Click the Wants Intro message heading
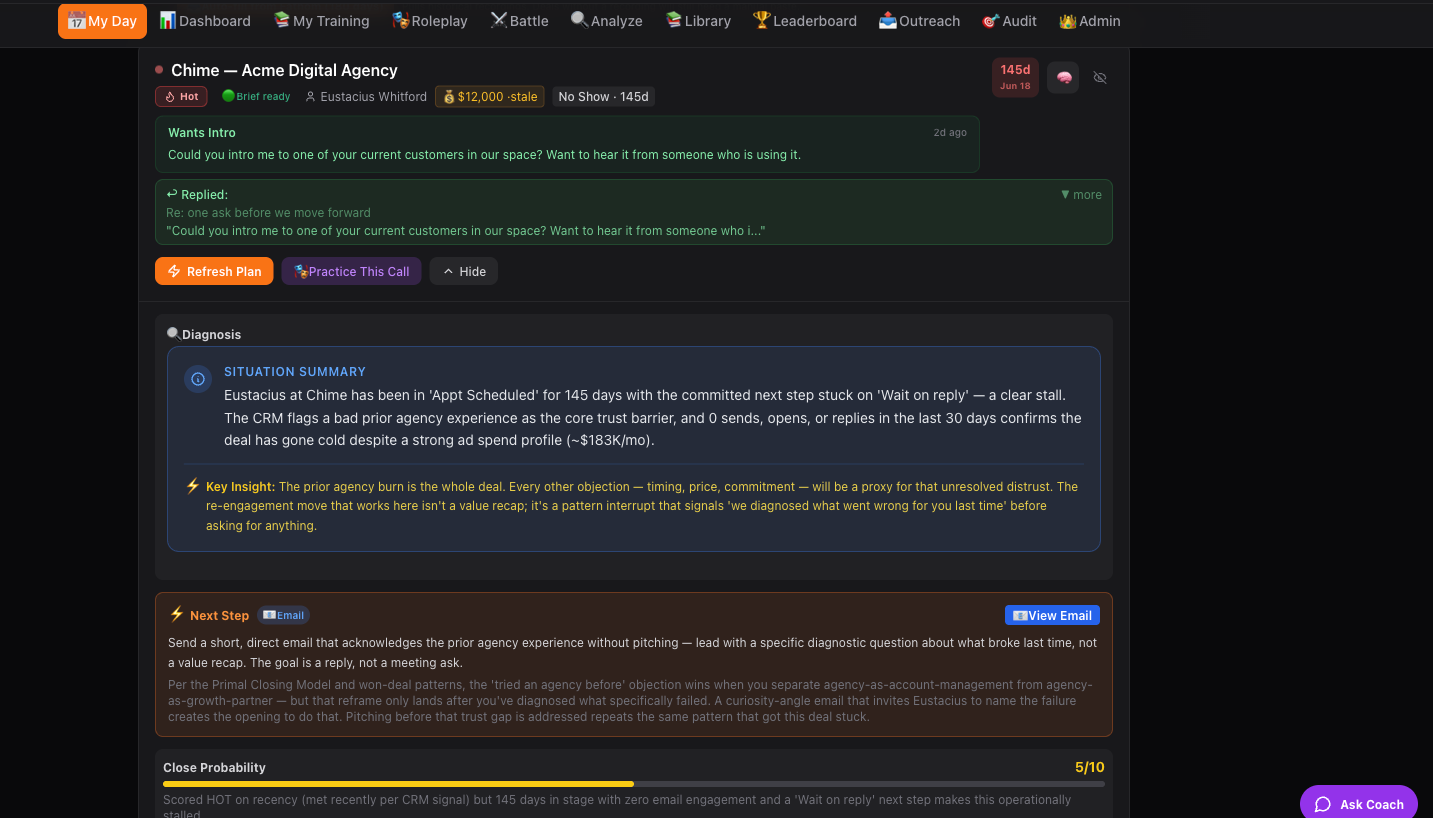The image size is (1454, 818). coord(202,132)
